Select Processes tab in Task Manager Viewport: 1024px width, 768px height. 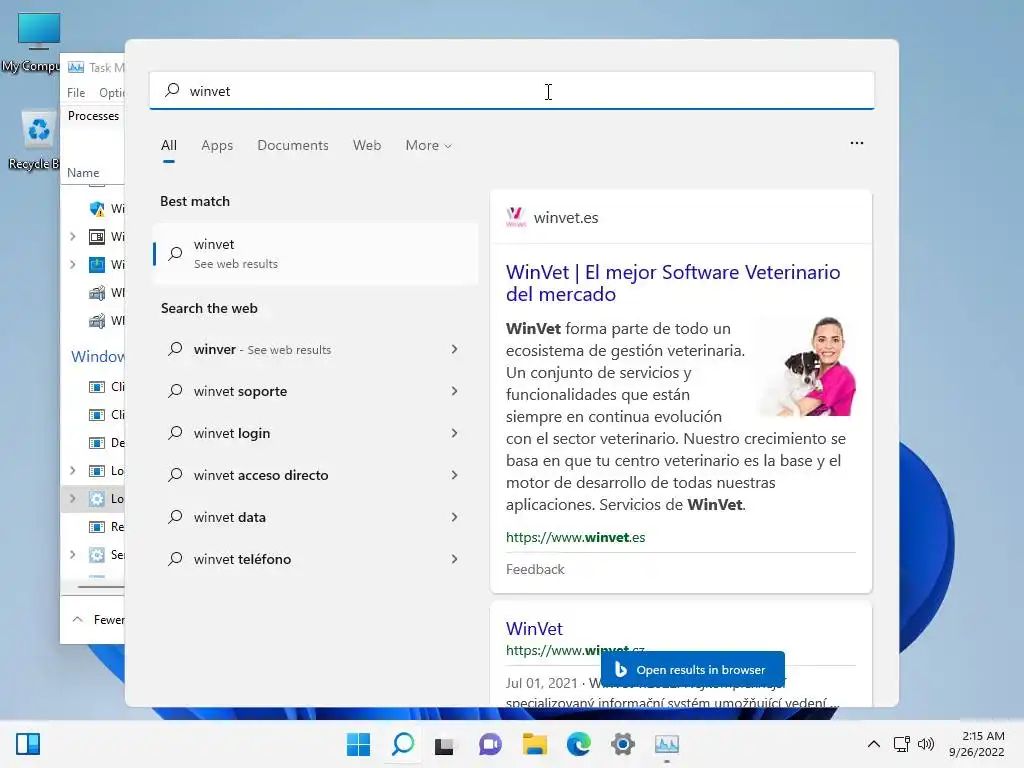93,116
